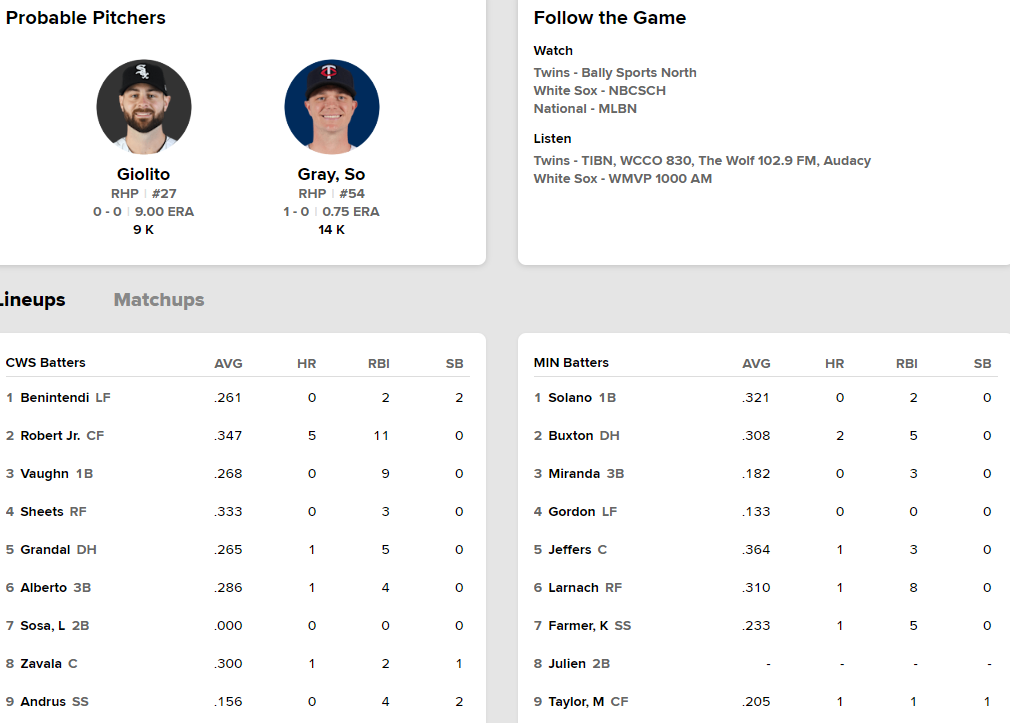
Task: Click Vaughn in the White Sox batters list
Action: pyautogui.click(x=46, y=474)
